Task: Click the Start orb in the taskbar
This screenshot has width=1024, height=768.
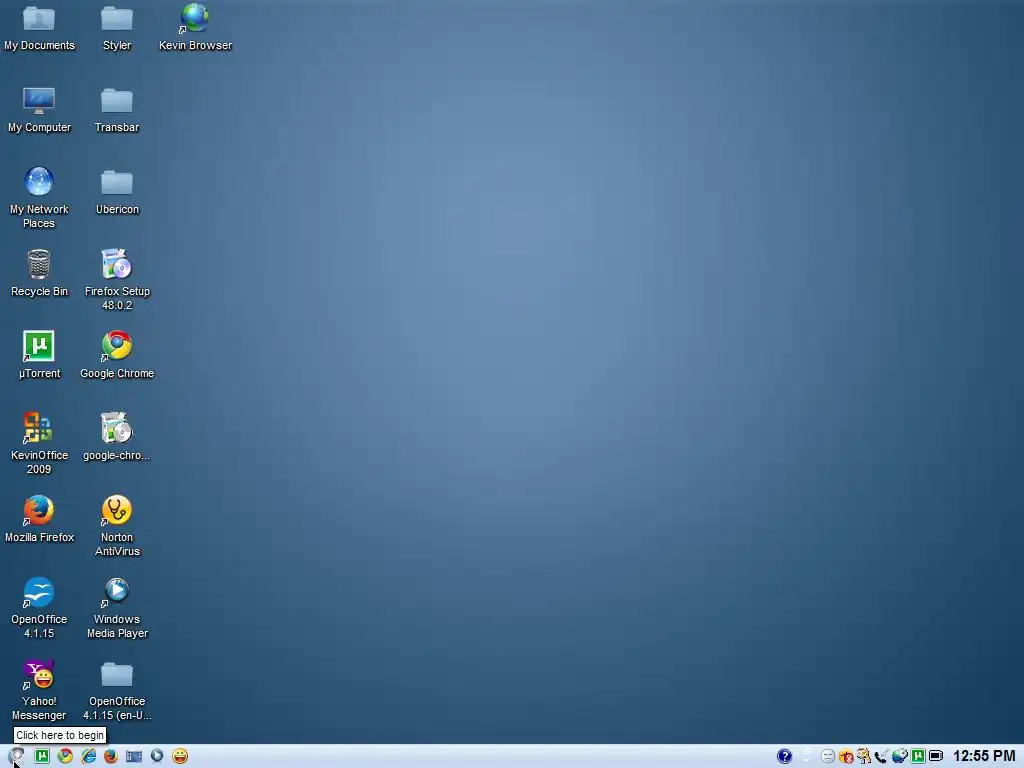Action: (x=16, y=756)
